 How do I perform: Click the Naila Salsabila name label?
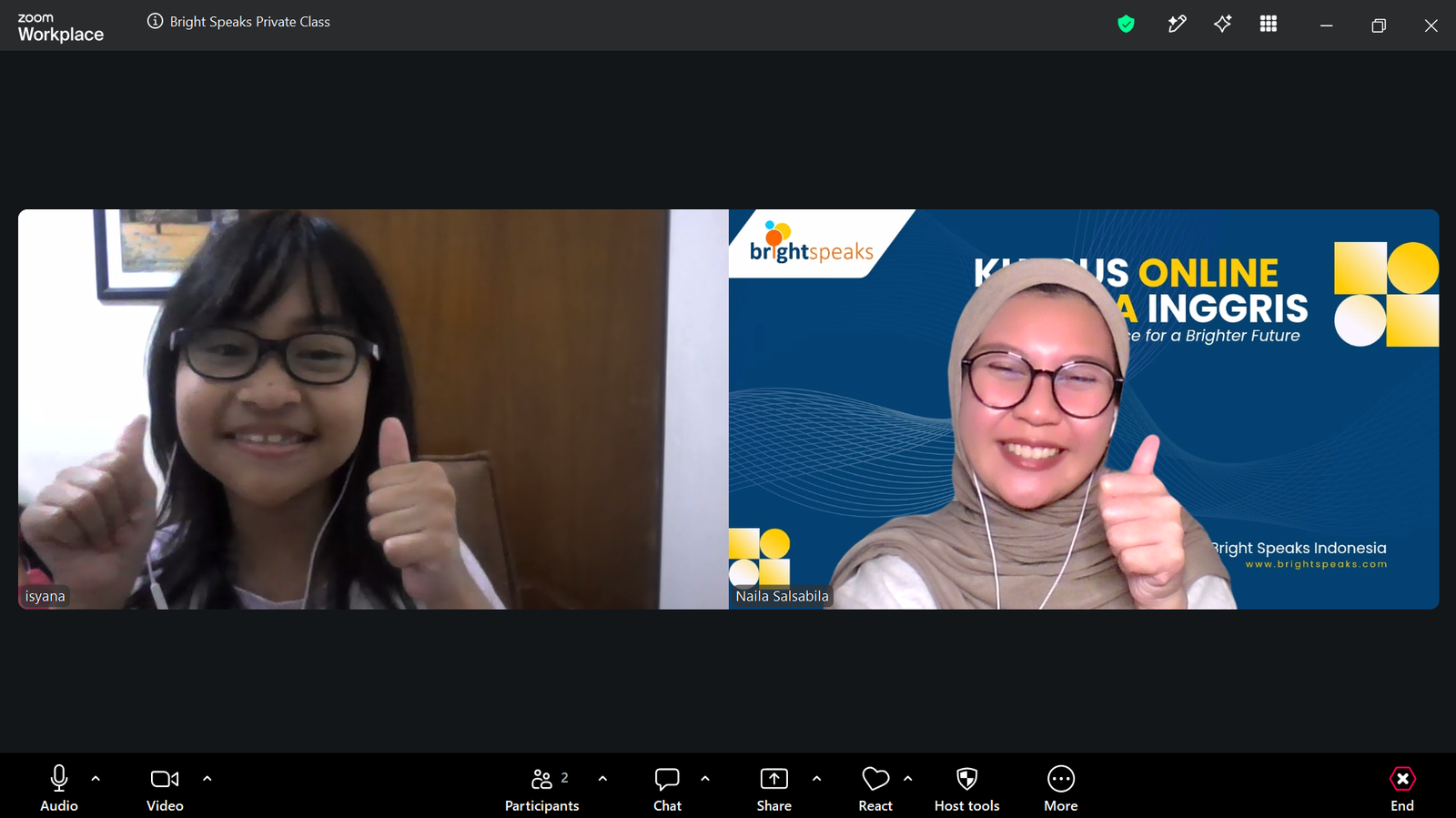coord(783,597)
